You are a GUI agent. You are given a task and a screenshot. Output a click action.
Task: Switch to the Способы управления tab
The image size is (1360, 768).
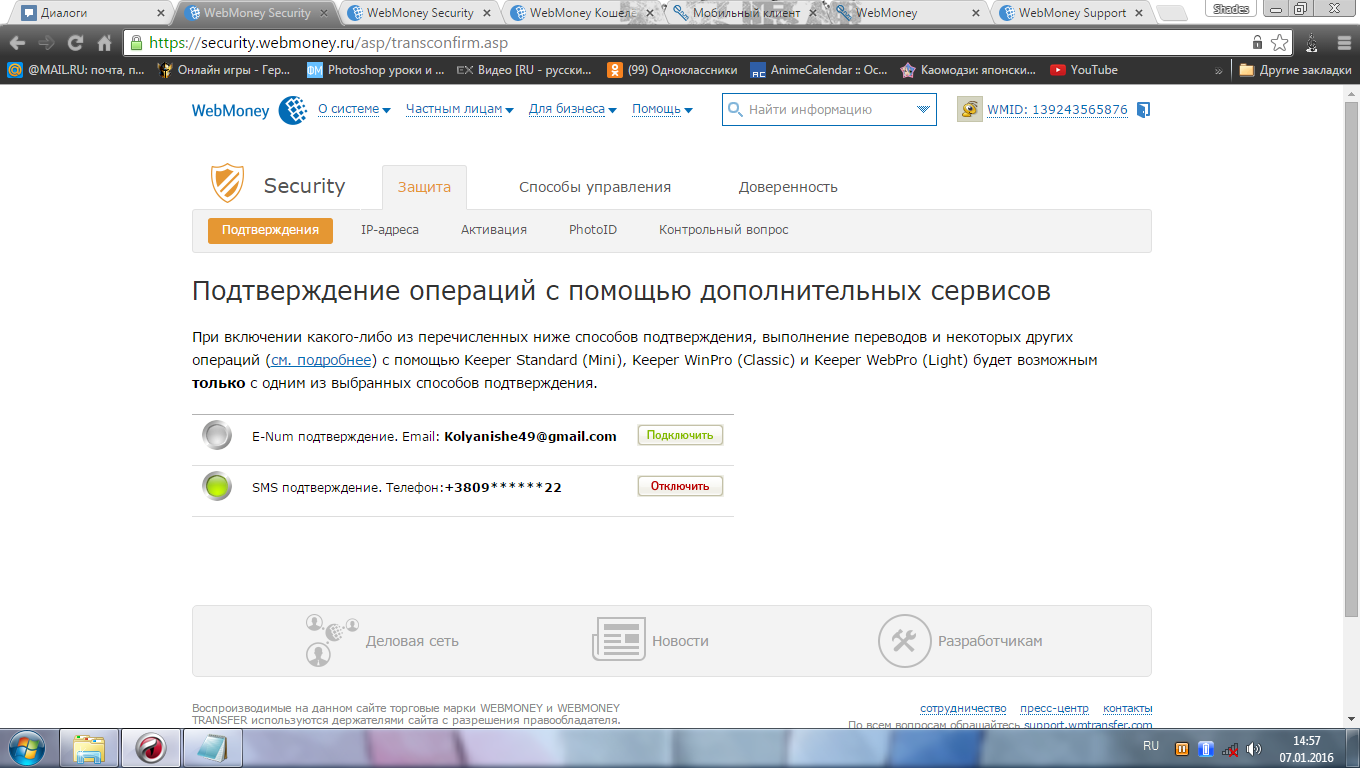595,187
